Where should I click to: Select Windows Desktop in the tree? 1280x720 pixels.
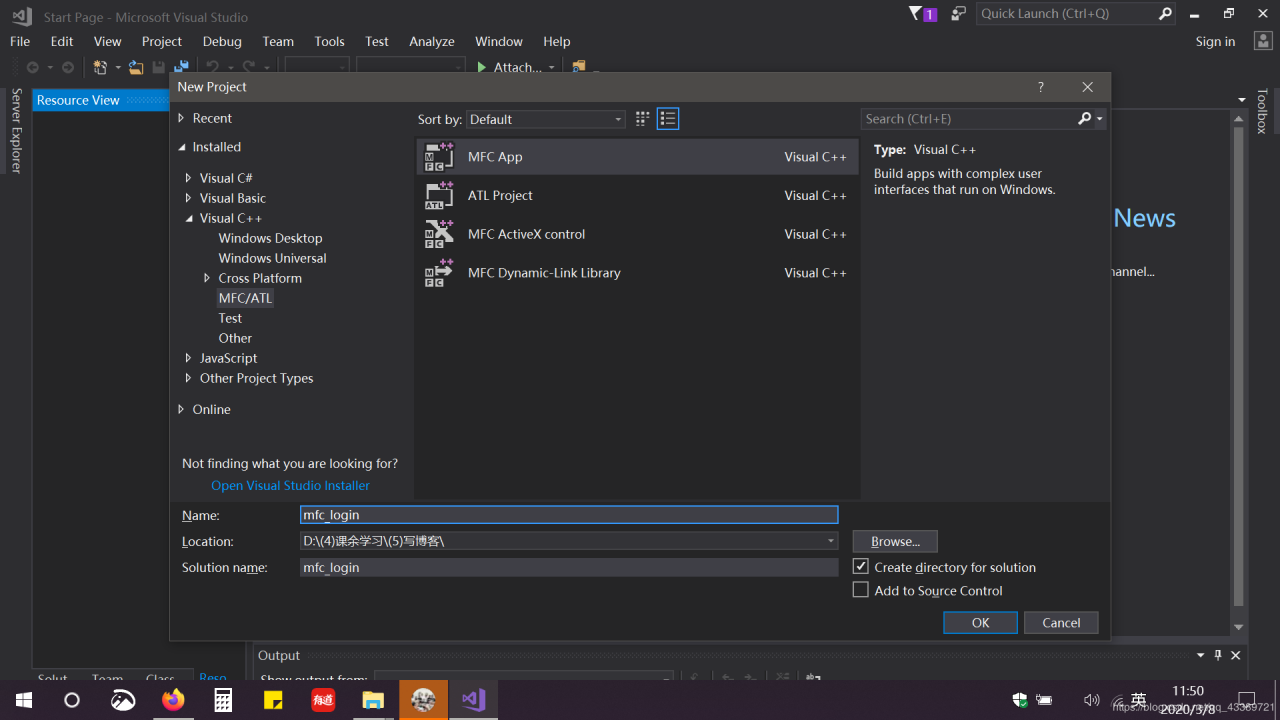point(270,238)
